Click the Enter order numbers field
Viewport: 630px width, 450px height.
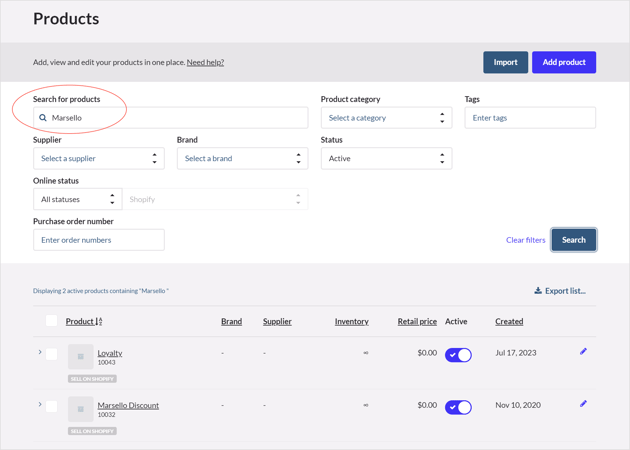coord(99,240)
